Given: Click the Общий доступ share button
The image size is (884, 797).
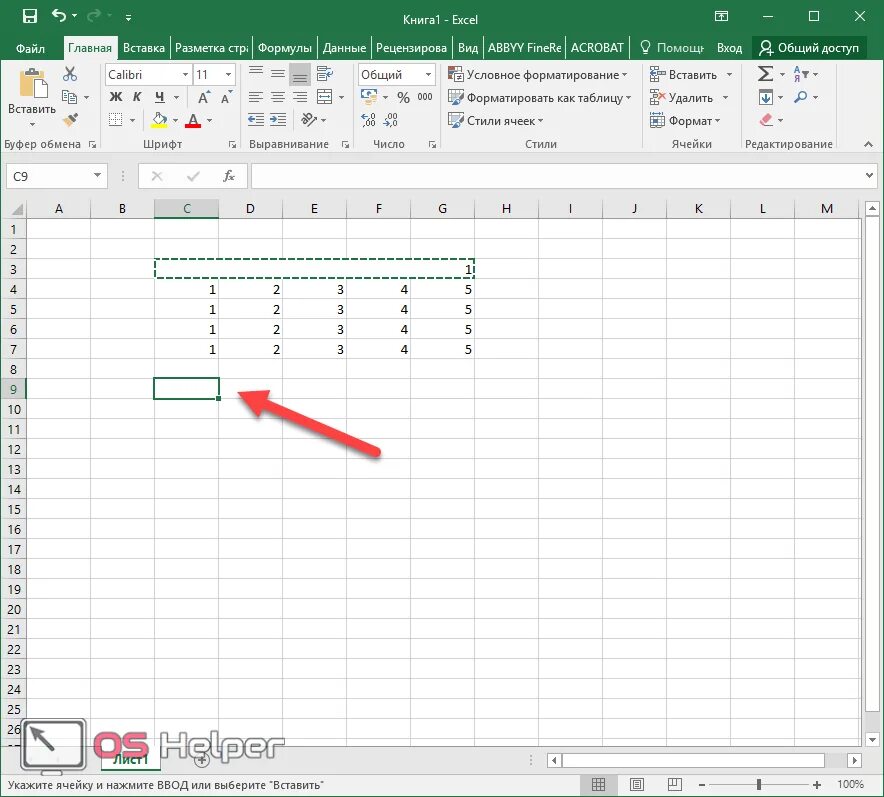Looking at the screenshot, I should pyautogui.click(x=808, y=48).
